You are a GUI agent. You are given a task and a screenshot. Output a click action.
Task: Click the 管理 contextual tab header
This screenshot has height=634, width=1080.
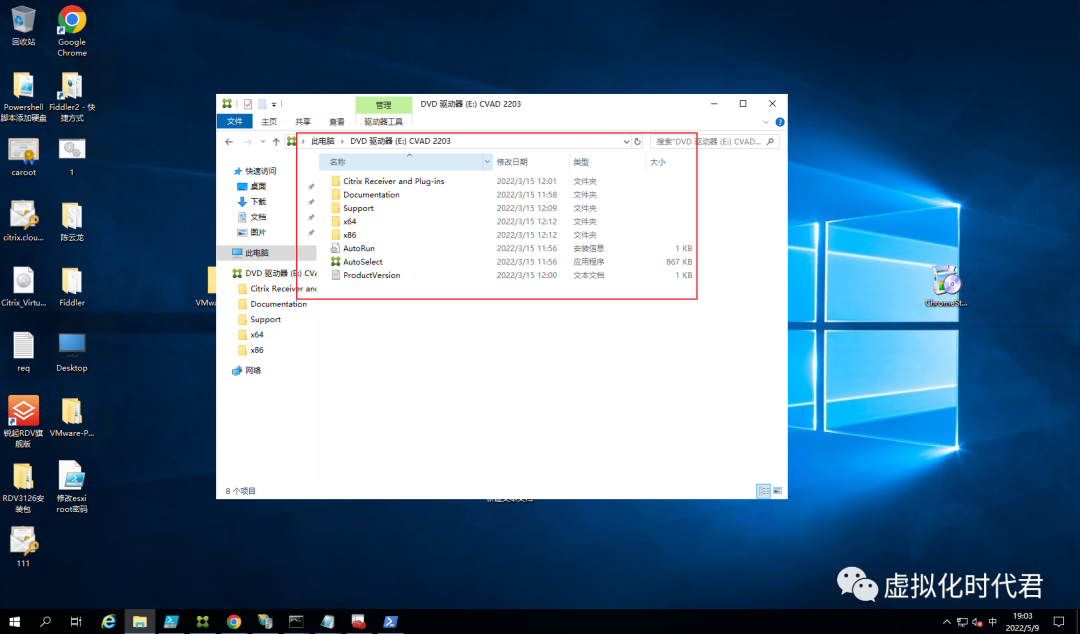coord(383,105)
